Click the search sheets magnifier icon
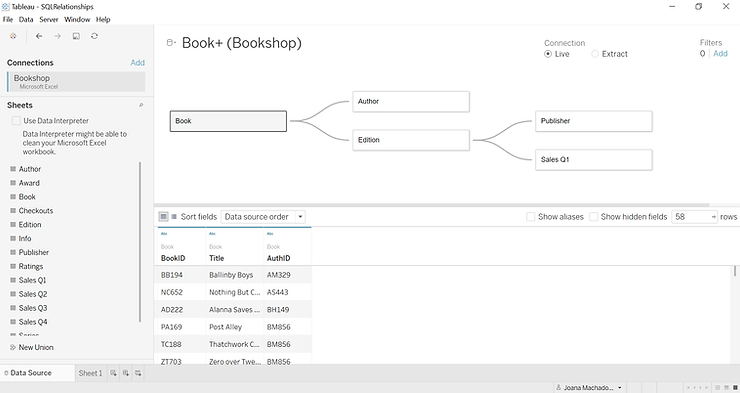740x393 pixels. point(141,105)
